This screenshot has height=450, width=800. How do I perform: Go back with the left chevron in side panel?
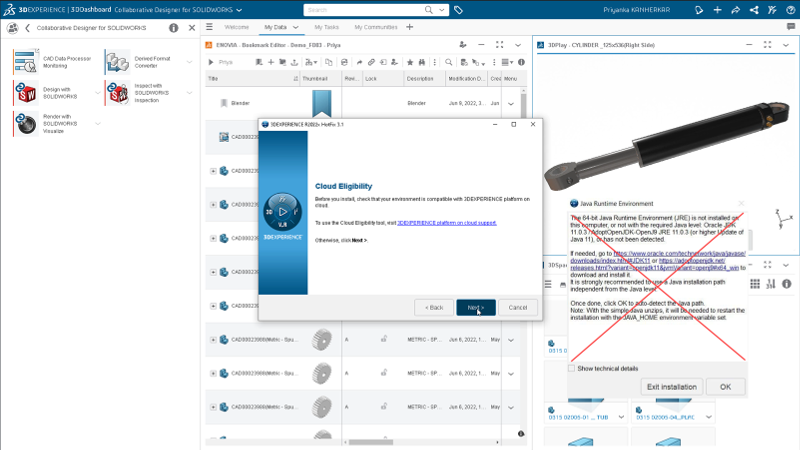tap(28, 28)
